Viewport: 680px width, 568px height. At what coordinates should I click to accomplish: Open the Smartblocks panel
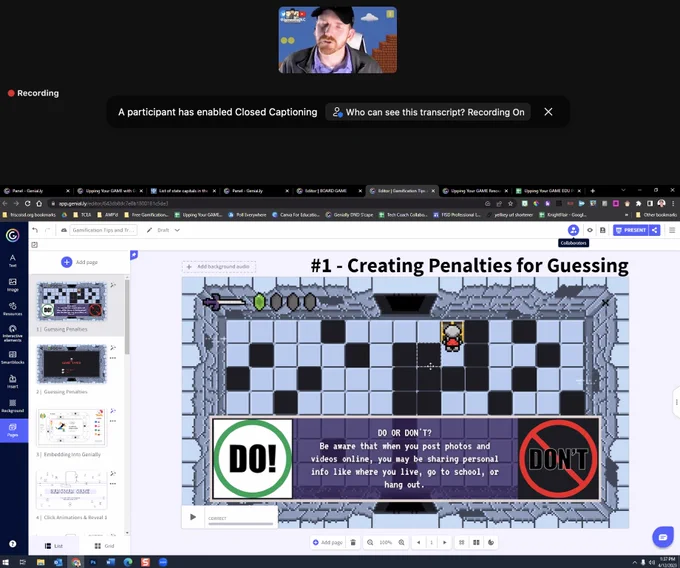13,357
